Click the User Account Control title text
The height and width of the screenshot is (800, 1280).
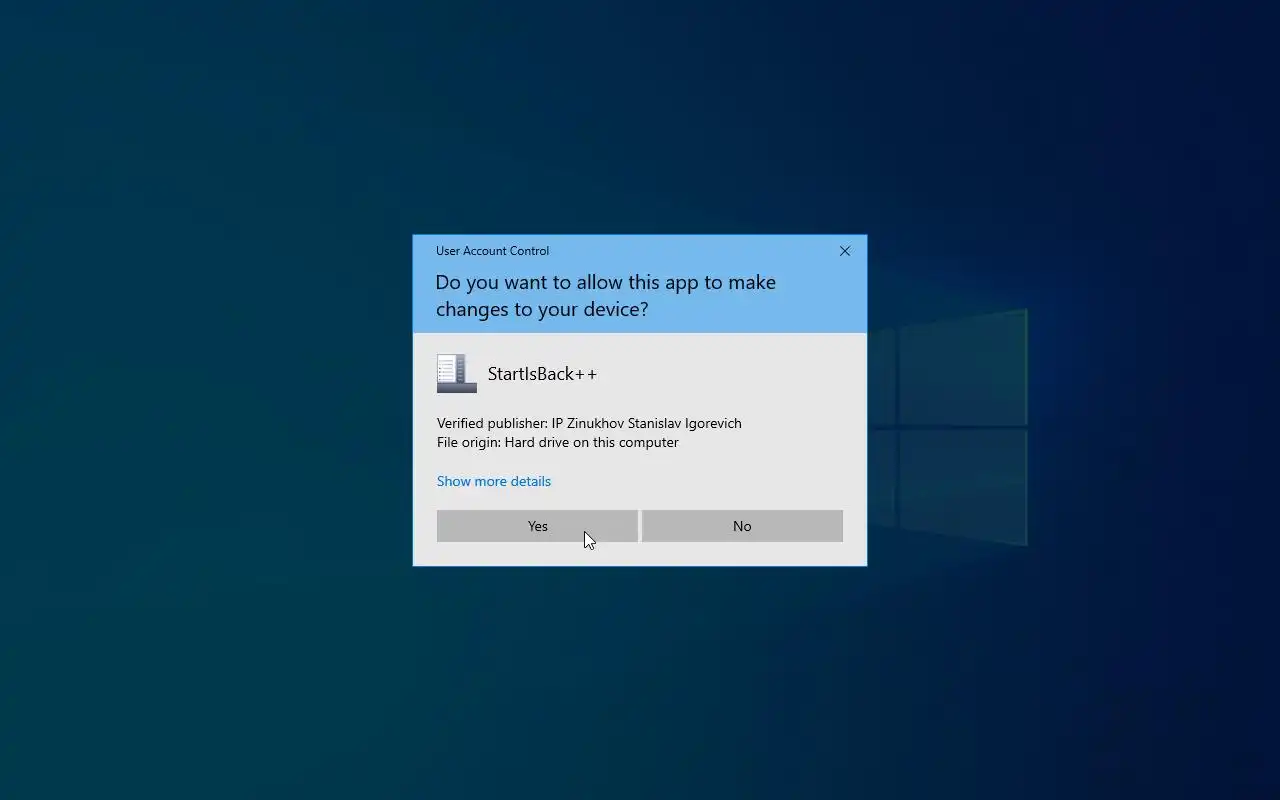pos(492,251)
